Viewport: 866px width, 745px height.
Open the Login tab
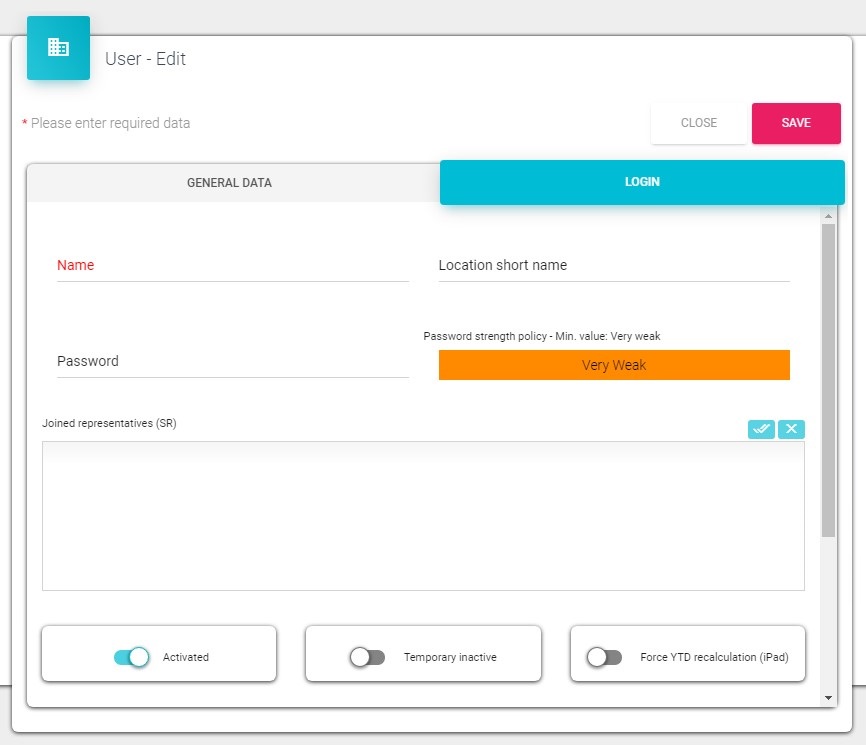(642, 182)
